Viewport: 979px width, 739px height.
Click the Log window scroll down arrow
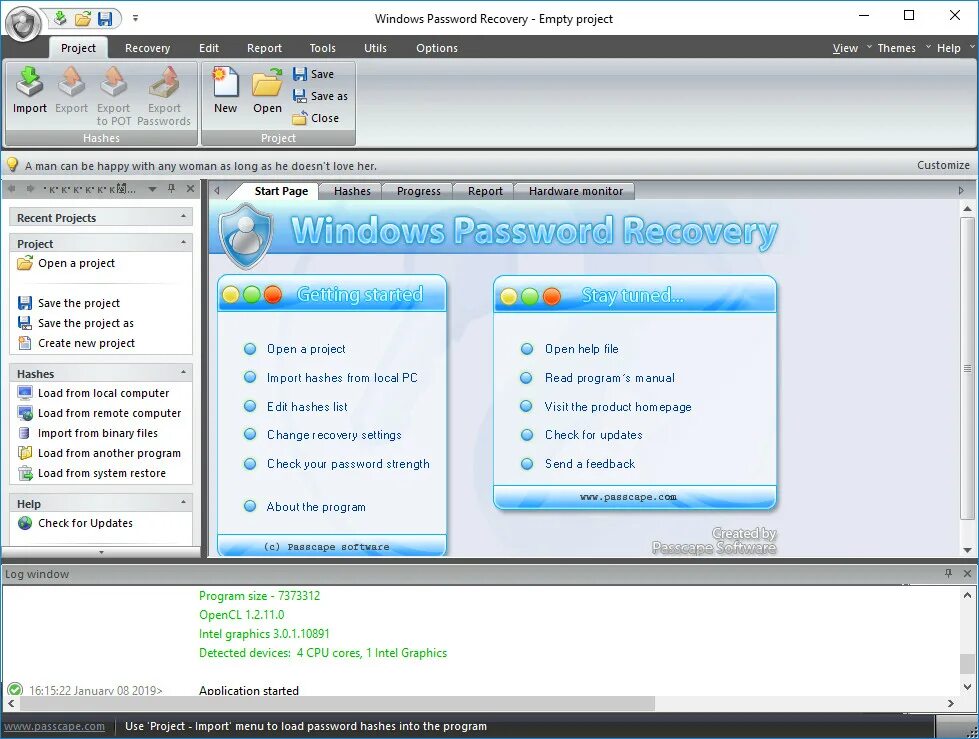(967, 687)
